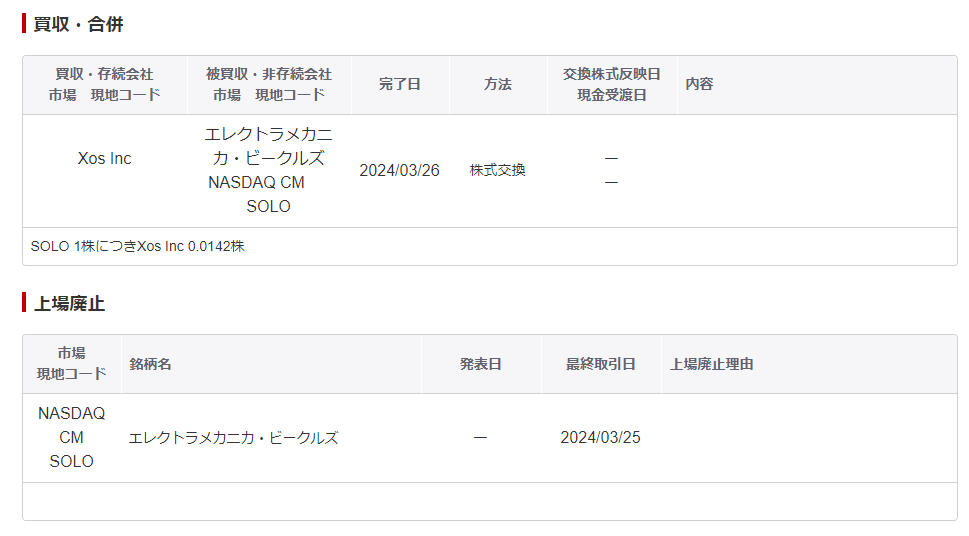
Task: Click the 銘柄名 column header
Action: pos(150,364)
